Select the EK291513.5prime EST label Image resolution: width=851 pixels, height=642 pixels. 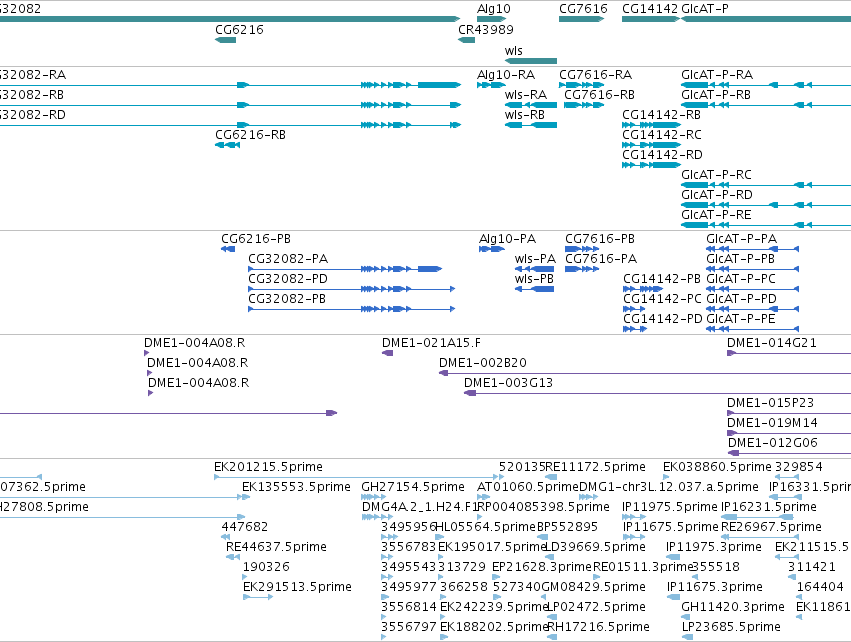[x=297, y=587]
